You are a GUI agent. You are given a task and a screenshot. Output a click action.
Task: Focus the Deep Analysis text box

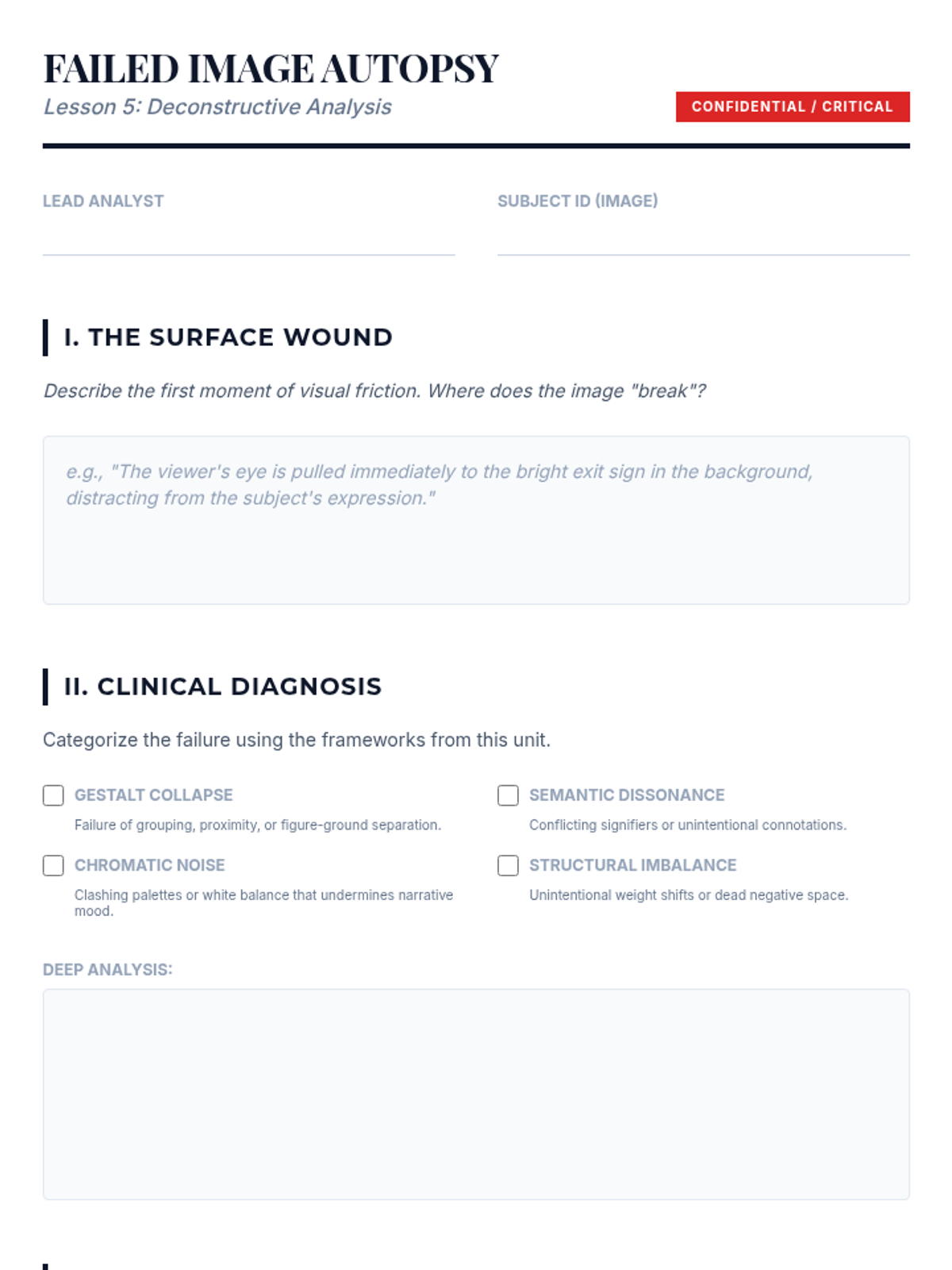(x=476, y=1094)
